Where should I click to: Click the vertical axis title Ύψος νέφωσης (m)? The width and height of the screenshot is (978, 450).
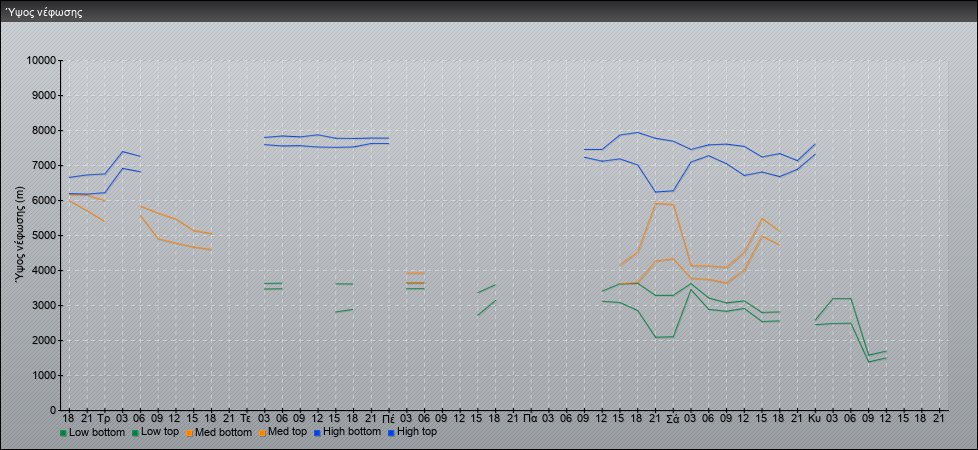coord(21,235)
